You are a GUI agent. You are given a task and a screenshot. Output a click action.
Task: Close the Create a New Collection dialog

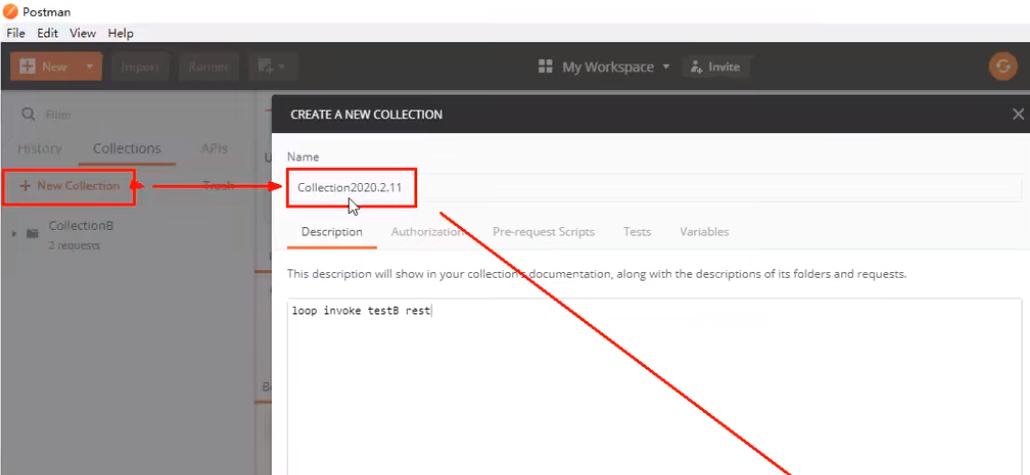click(x=1018, y=115)
